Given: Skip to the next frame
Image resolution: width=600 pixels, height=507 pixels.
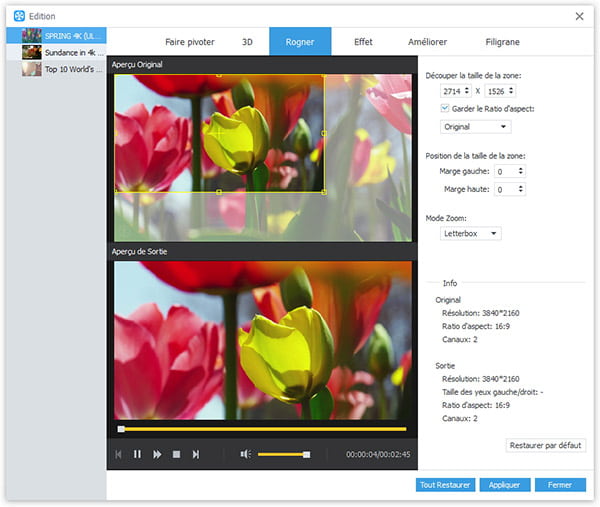Looking at the screenshot, I should click(x=196, y=454).
